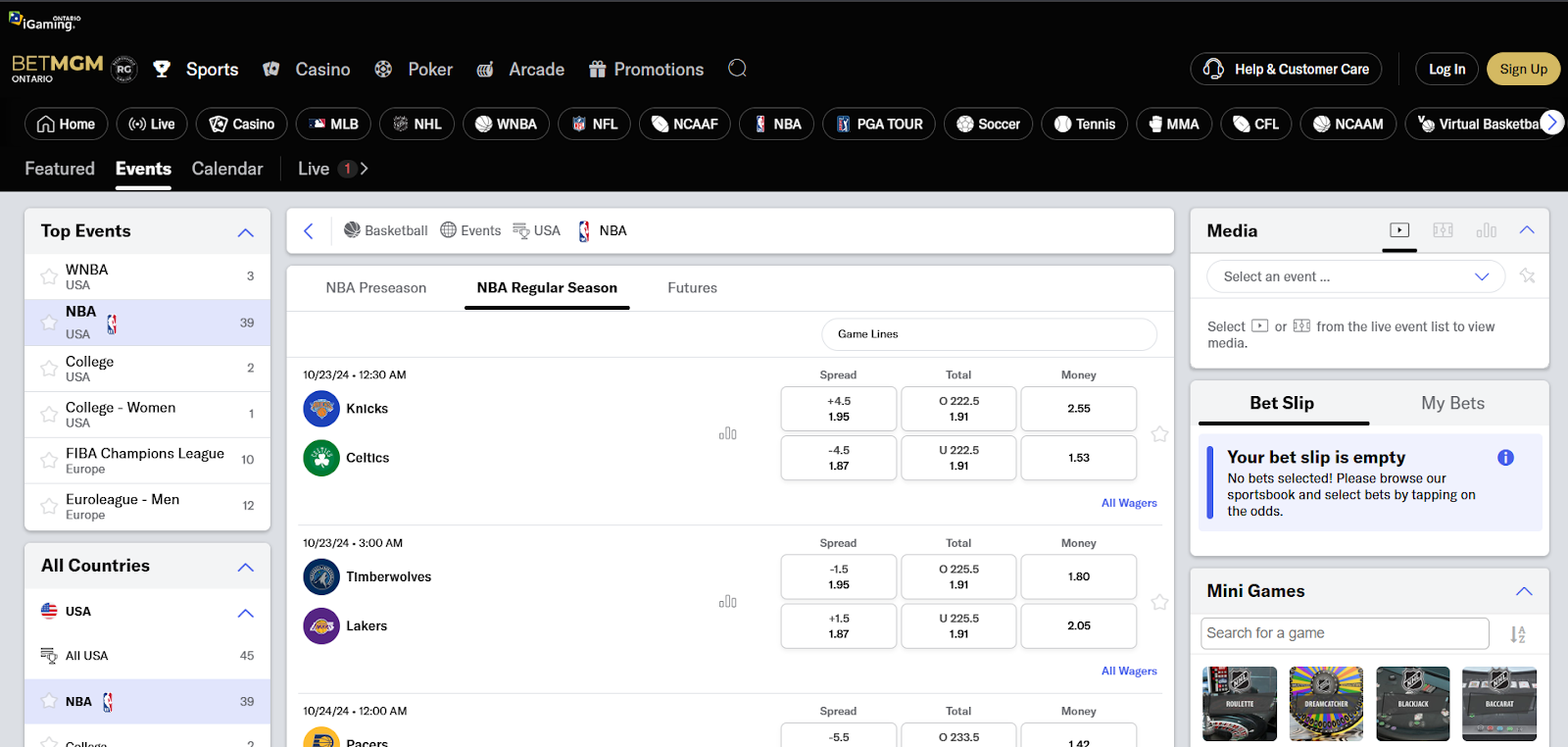This screenshot has width=1568, height=747.
Task: Star the WNBA top event
Action: tap(48, 276)
